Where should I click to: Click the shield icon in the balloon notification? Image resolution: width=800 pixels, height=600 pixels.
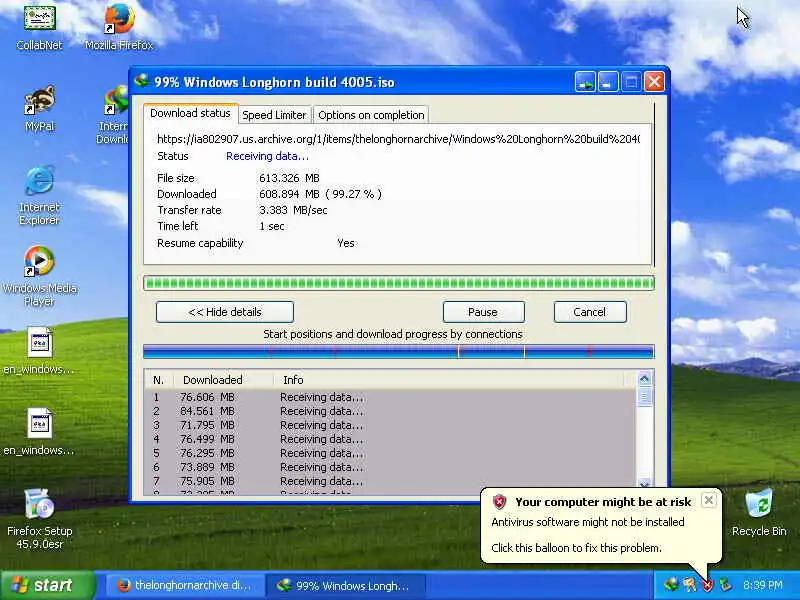tap(499, 502)
